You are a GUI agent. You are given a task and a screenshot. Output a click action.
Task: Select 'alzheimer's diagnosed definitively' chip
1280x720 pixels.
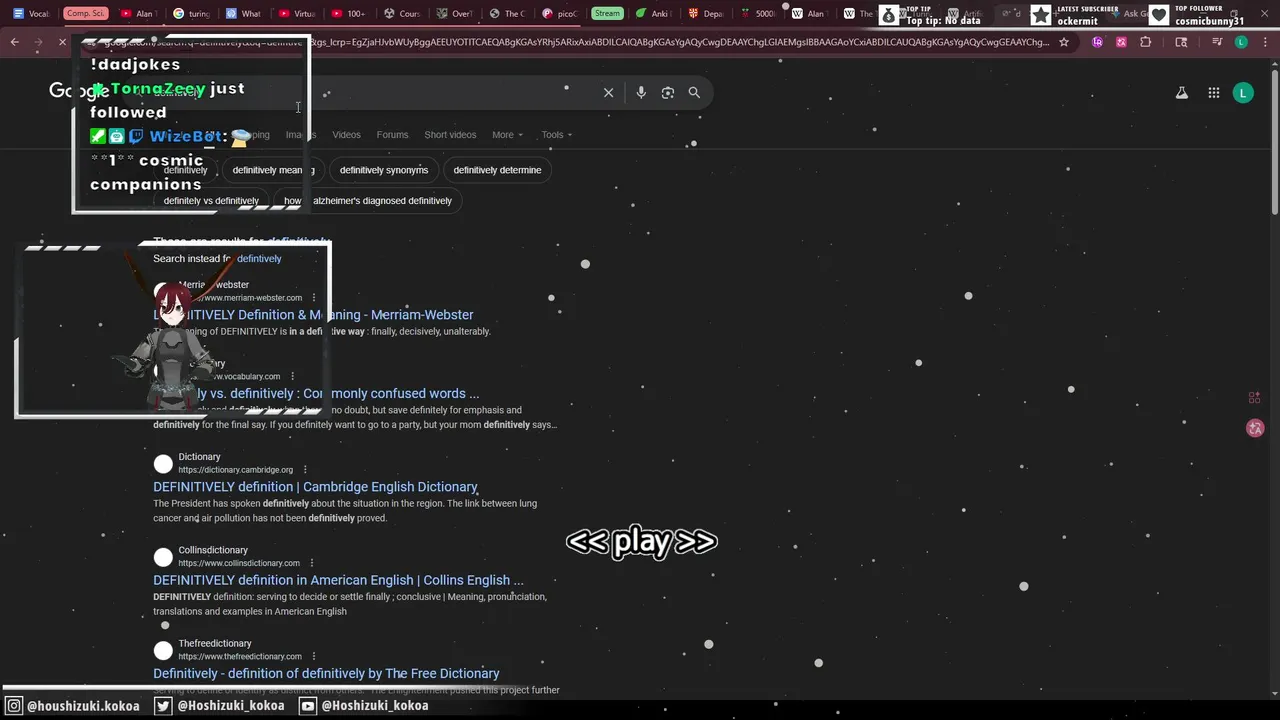click(x=368, y=201)
